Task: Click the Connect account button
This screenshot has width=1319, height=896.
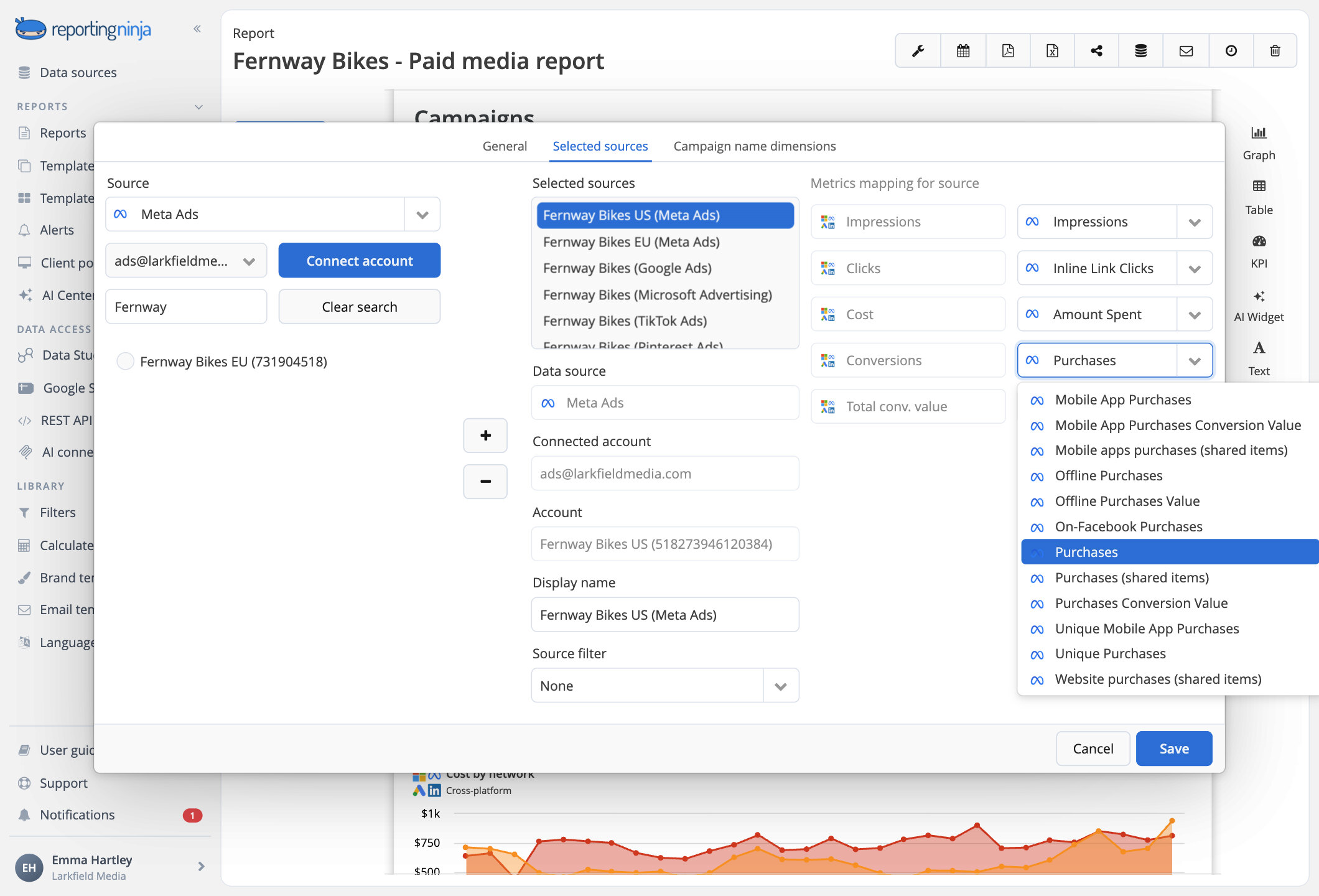Action: [360, 261]
